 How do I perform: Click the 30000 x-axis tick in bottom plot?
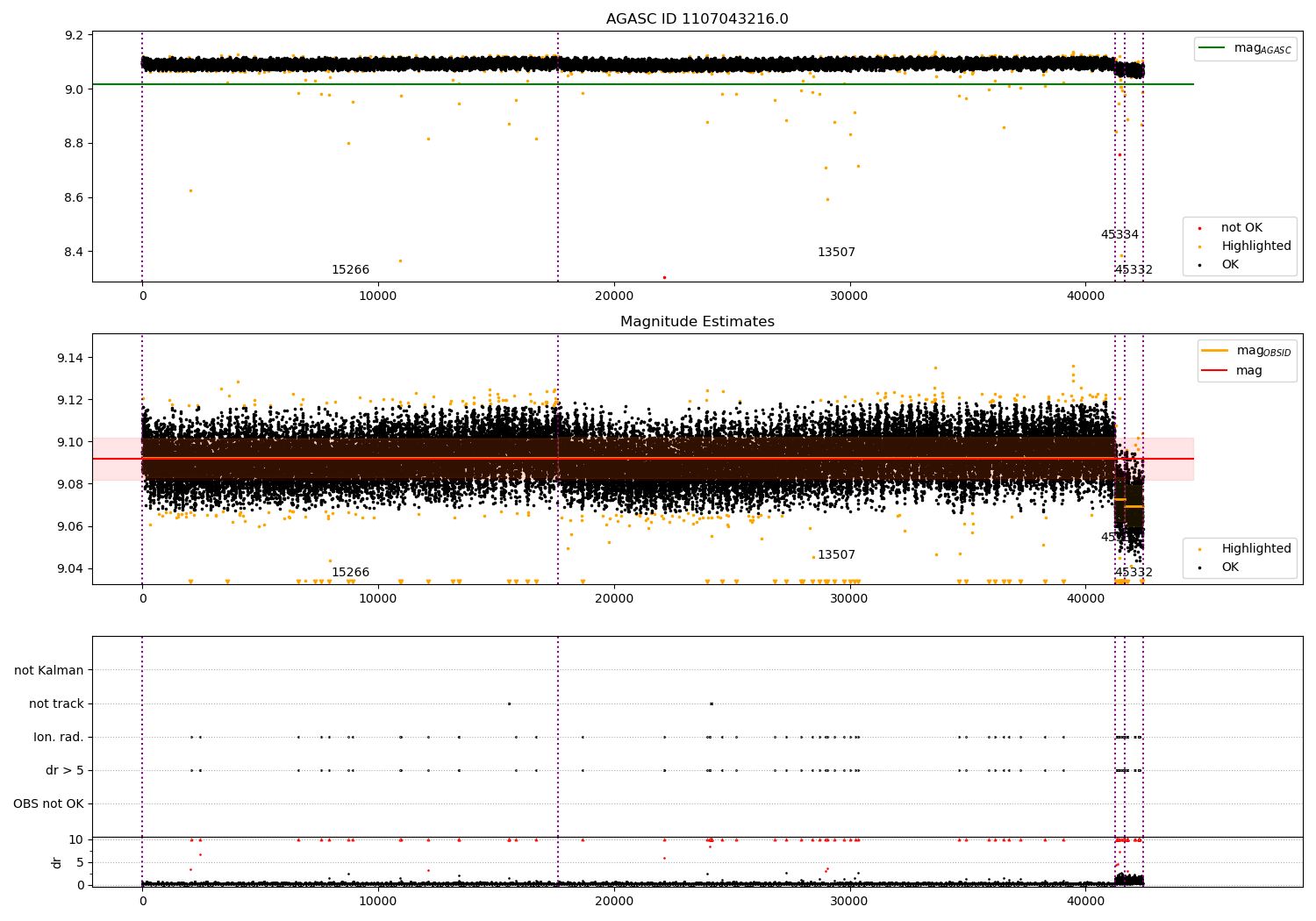(850, 902)
